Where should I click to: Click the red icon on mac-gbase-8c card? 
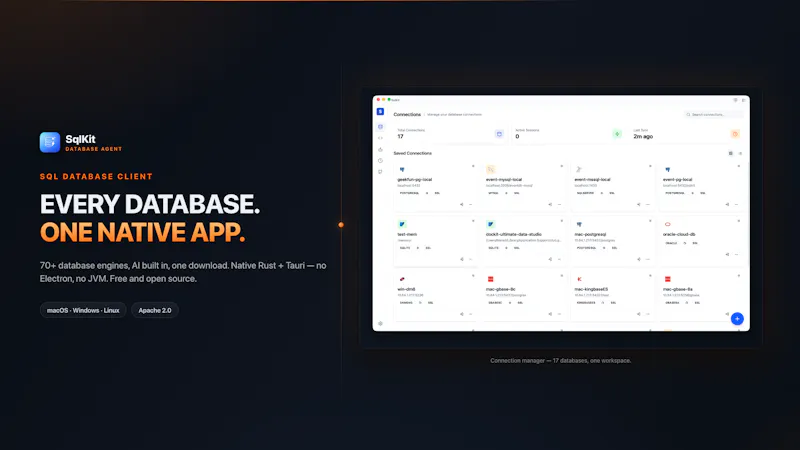tap(490, 279)
